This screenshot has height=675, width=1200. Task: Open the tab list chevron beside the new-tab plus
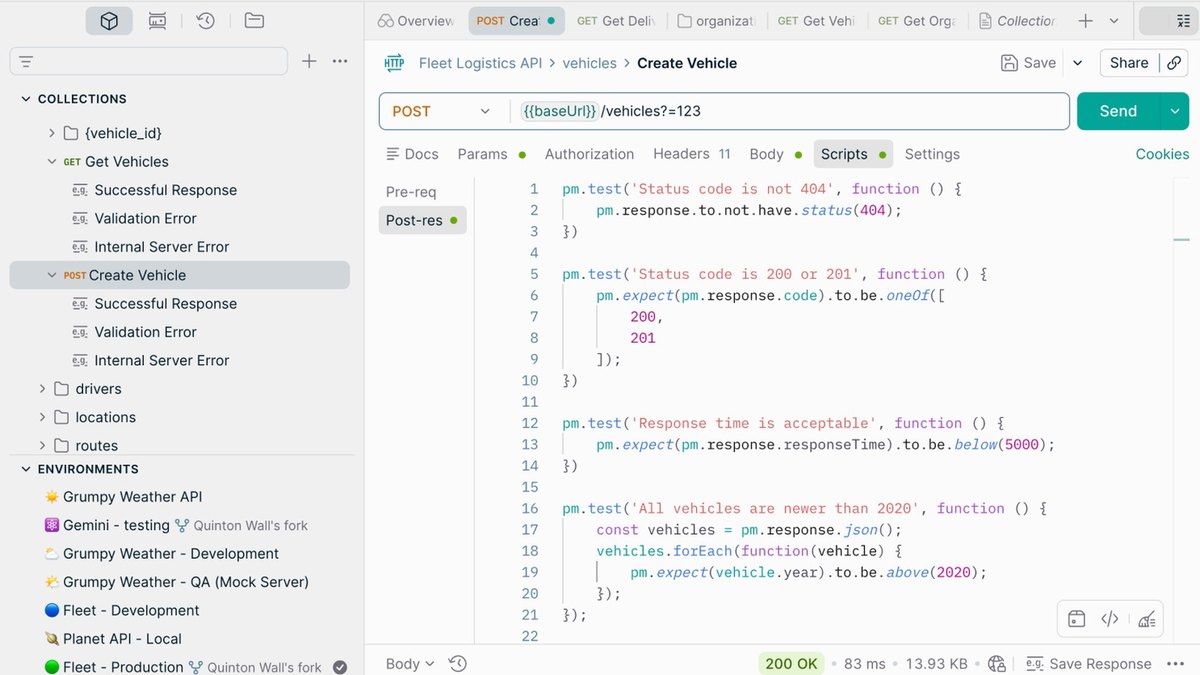click(1114, 21)
